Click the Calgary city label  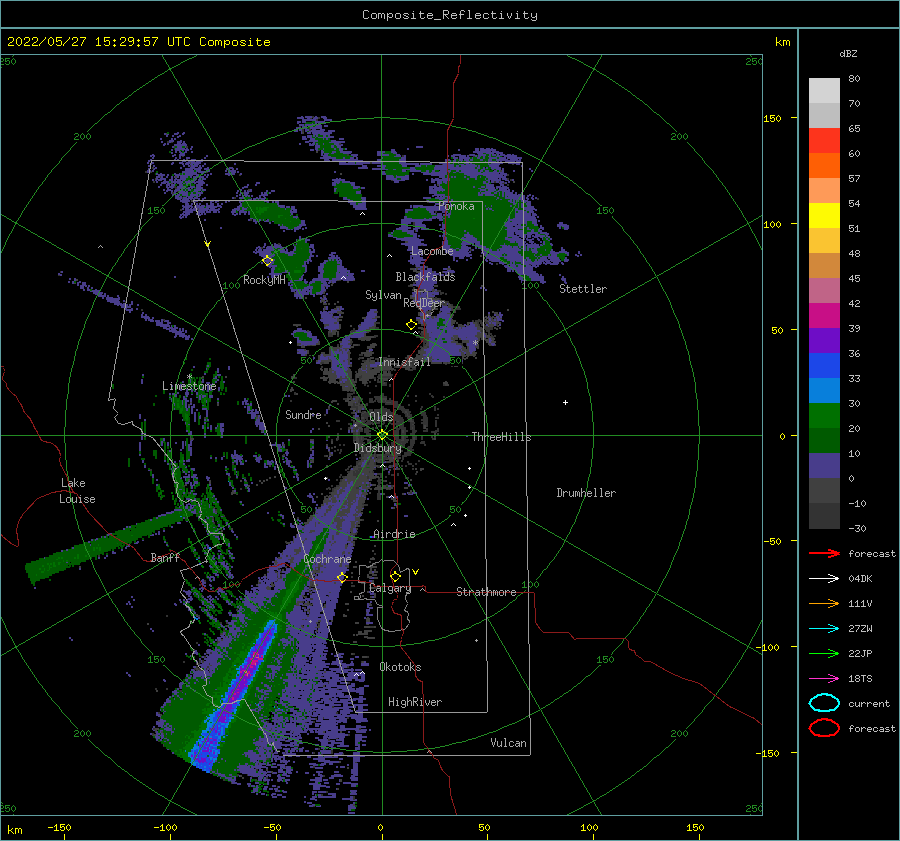coord(390,588)
